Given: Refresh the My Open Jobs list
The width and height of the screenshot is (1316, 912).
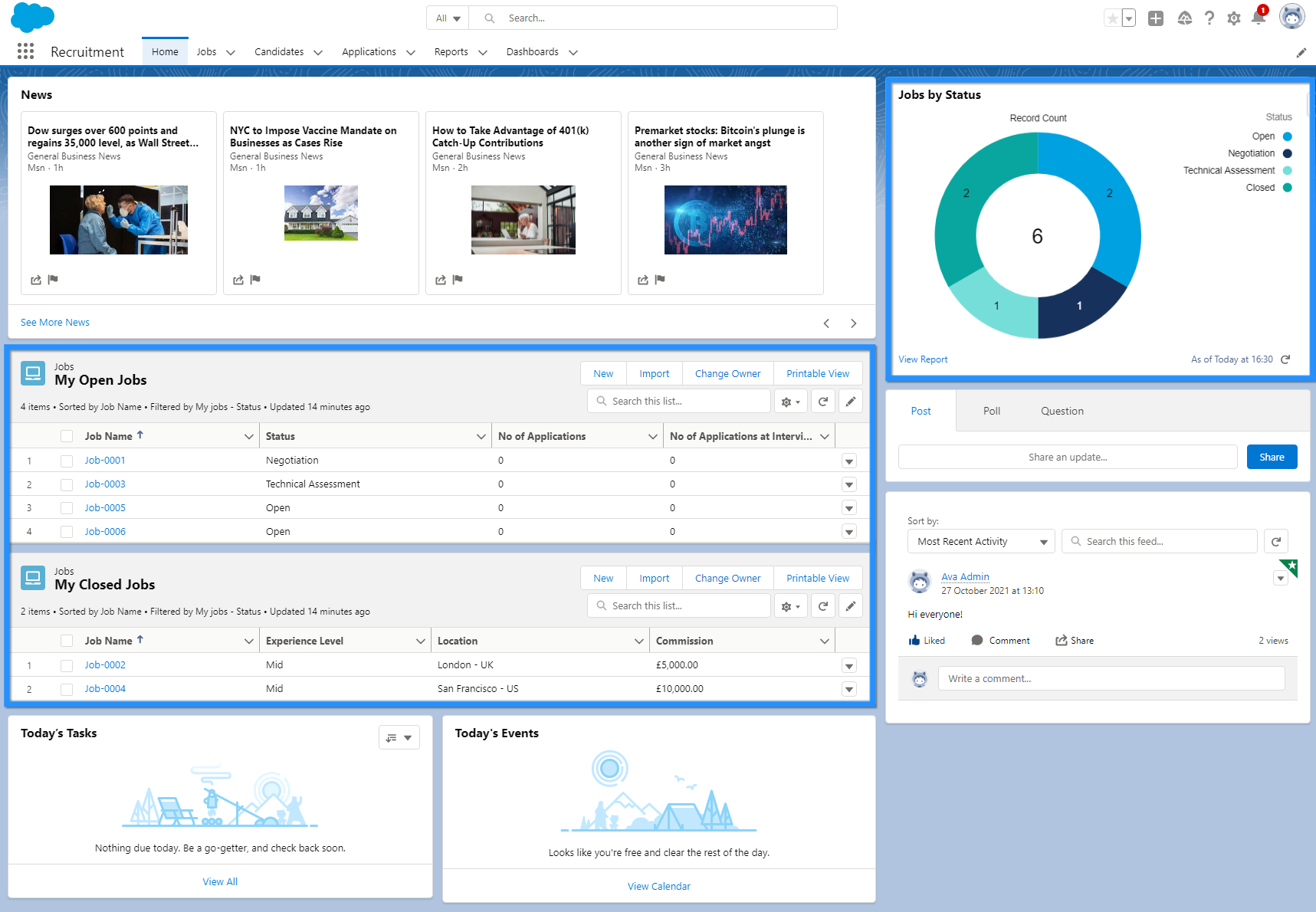Looking at the screenshot, I should [x=822, y=402].
